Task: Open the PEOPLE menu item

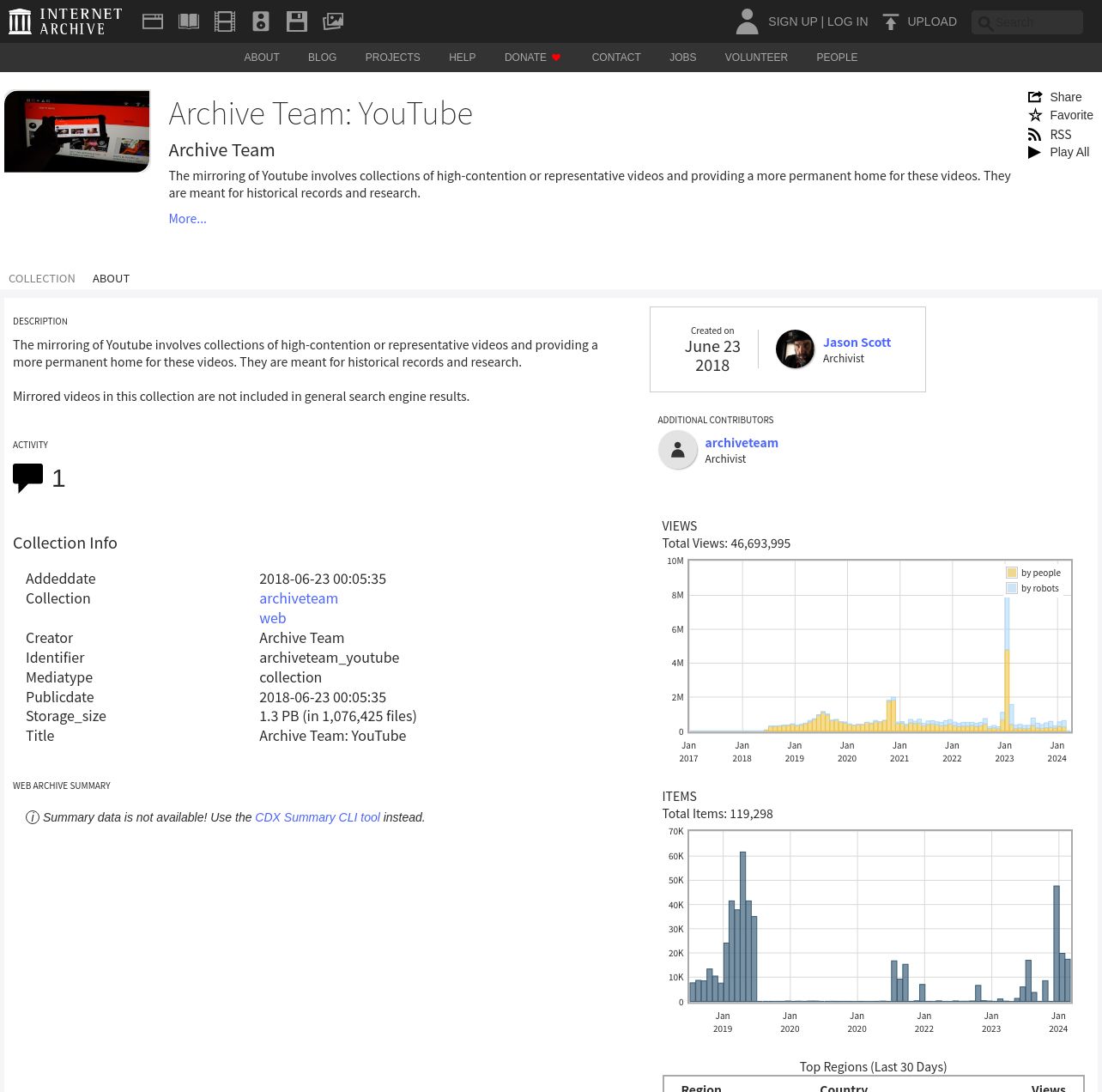Action: (x=837, y=58)
